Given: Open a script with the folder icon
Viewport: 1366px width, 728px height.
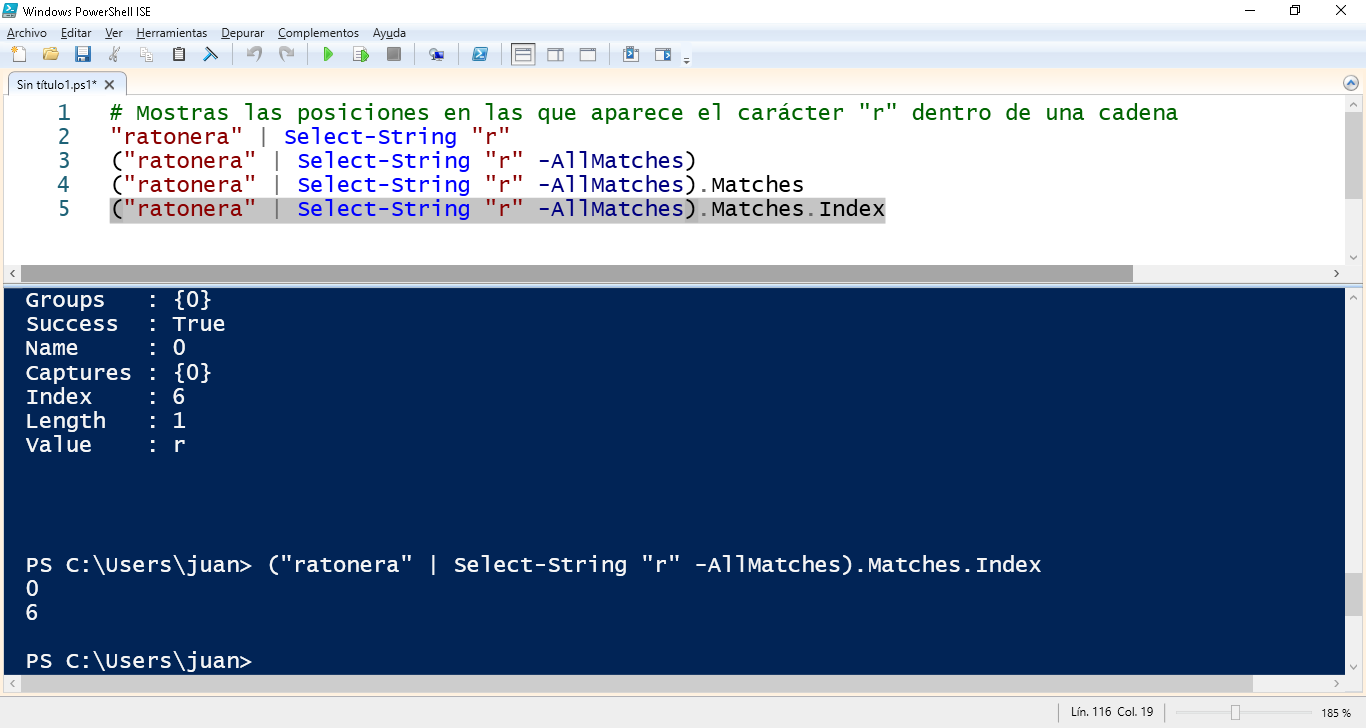Looking at the screenshot, I should (x=50, y=54).
